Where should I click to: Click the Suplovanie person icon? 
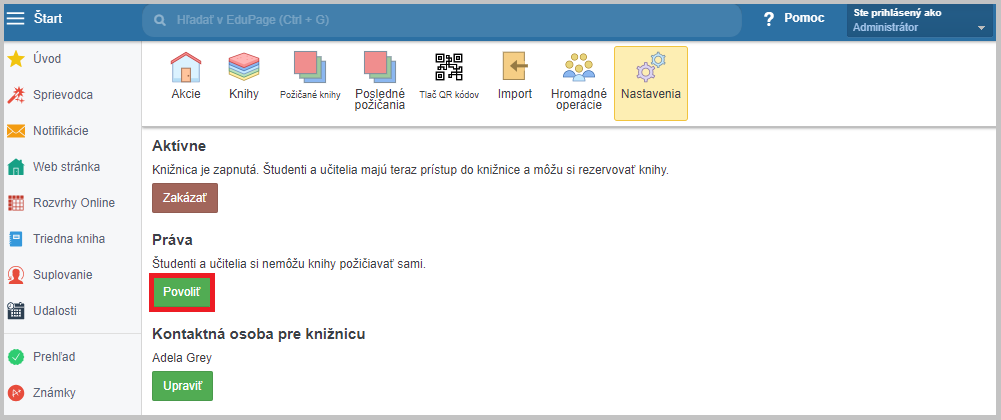(15, 275)
